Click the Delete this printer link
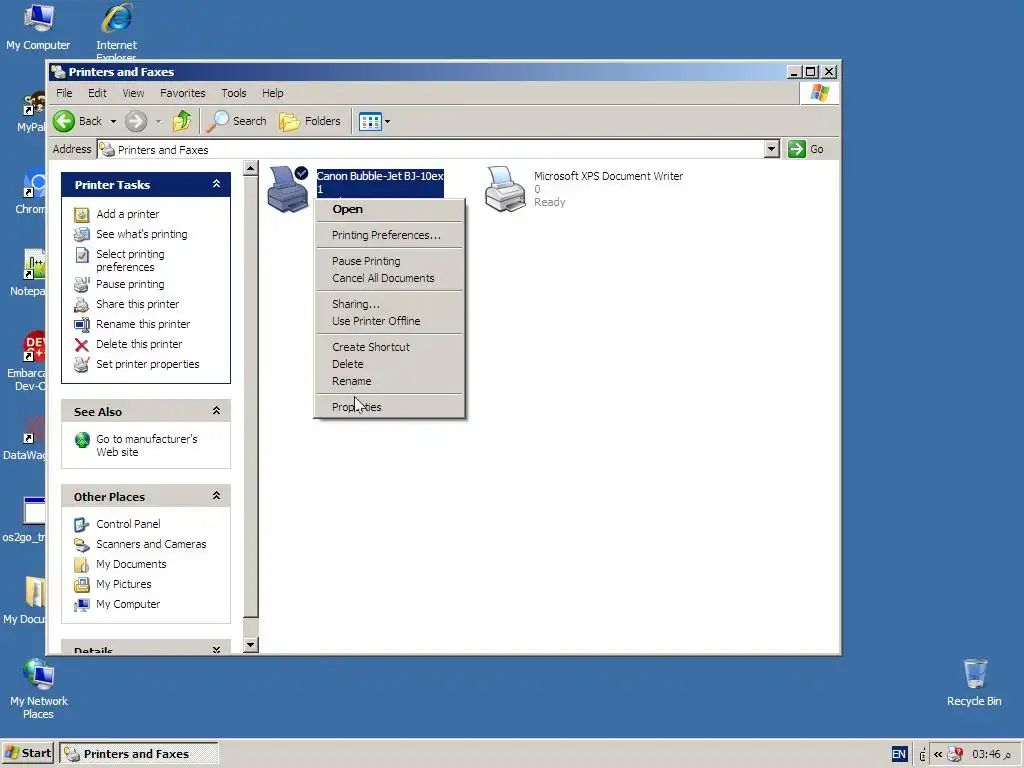 tap(139, 344)
